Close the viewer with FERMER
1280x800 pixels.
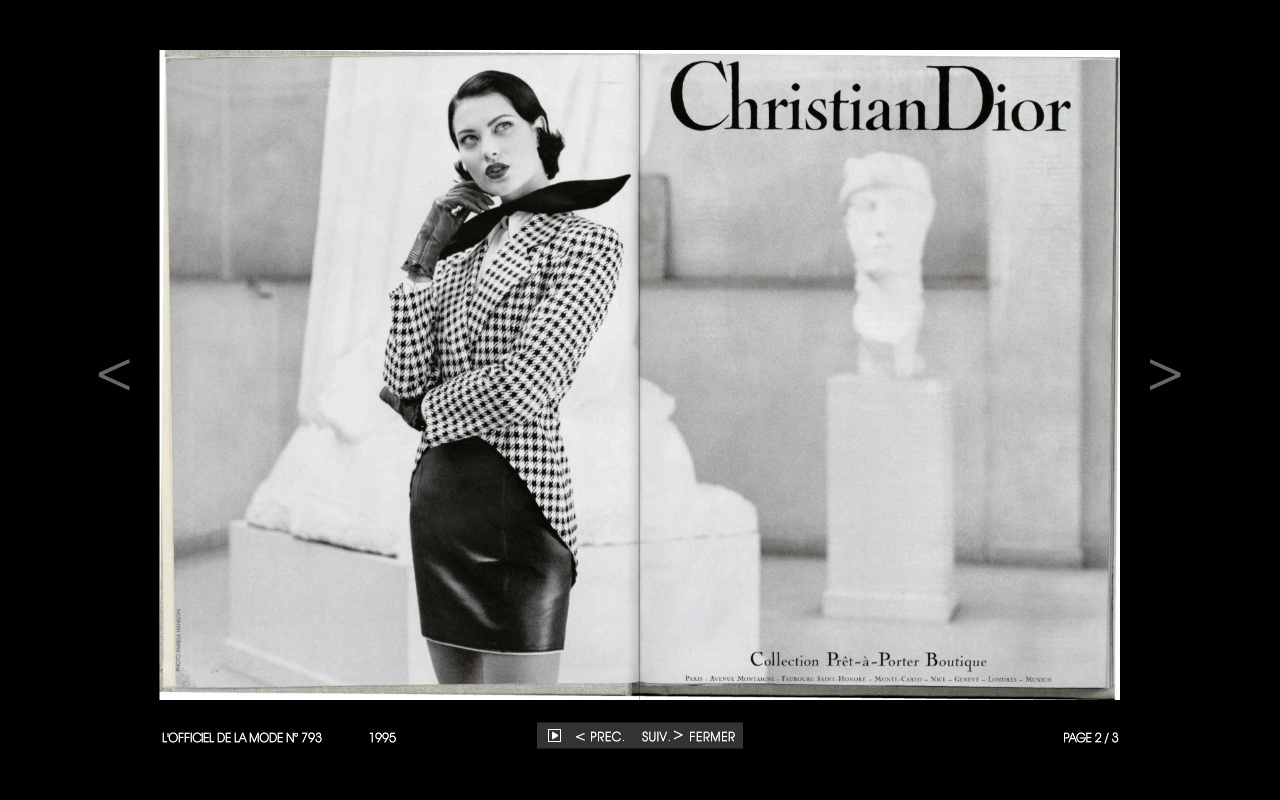click(712, 737)
